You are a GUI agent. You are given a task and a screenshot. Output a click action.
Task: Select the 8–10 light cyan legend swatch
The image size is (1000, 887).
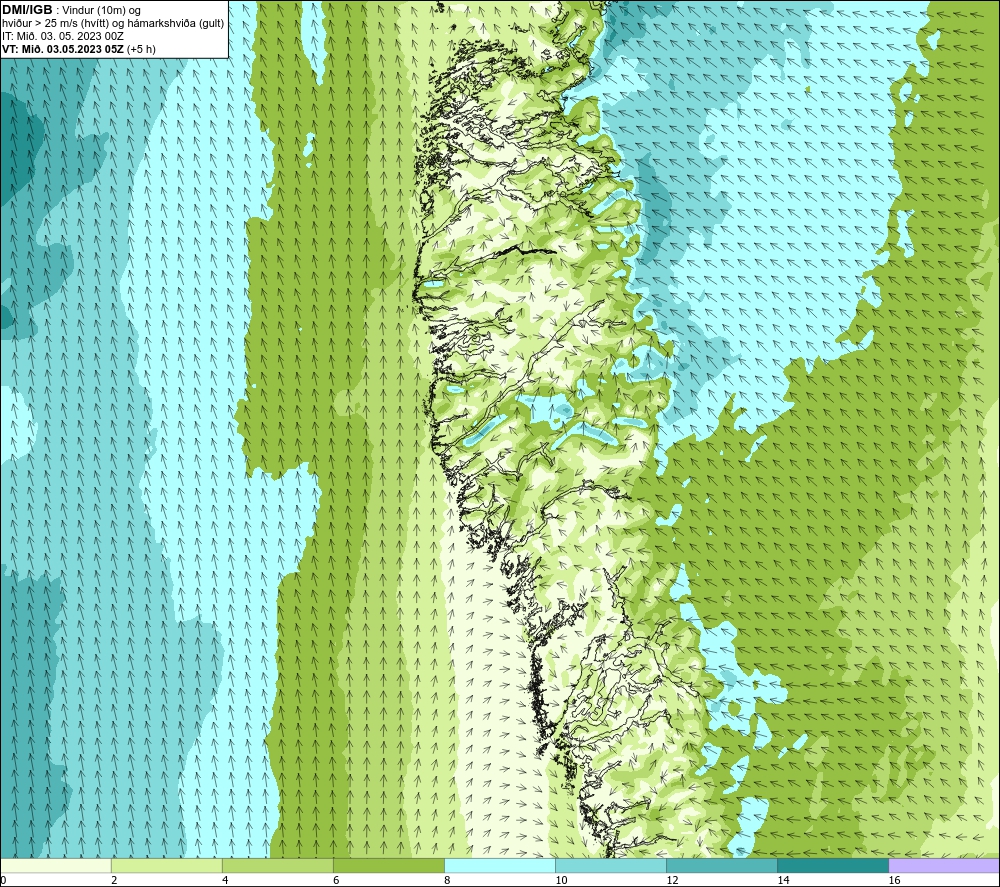point(499,865)
